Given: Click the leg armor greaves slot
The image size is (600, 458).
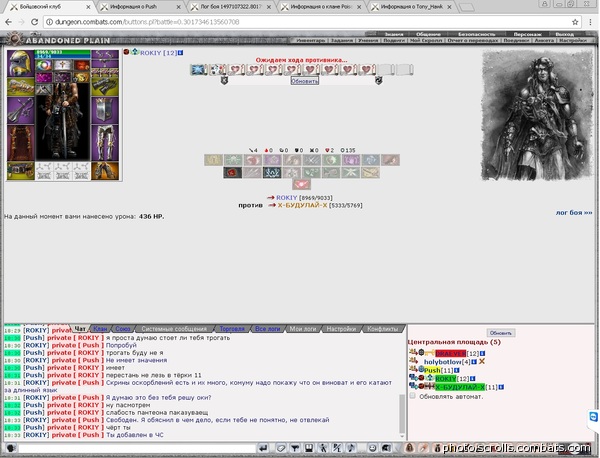Looking at the screenshot, I should [x=105, y=143].
